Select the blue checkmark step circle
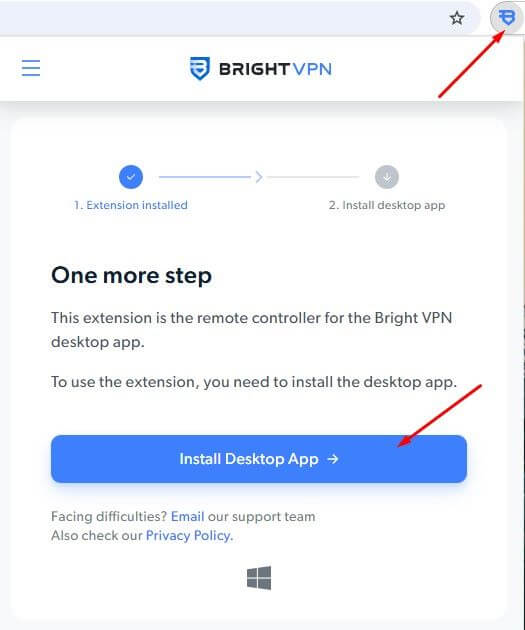This screenshot has height=630, width=525. pyautogui.click(x=131, y=177)
